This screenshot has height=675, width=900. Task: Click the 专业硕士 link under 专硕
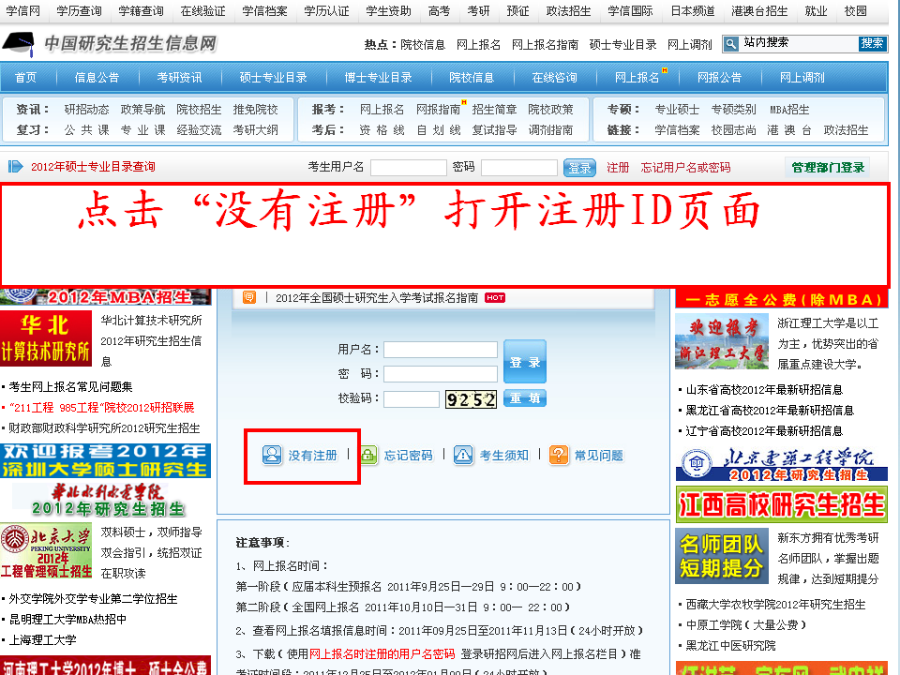tap(677, 109)
